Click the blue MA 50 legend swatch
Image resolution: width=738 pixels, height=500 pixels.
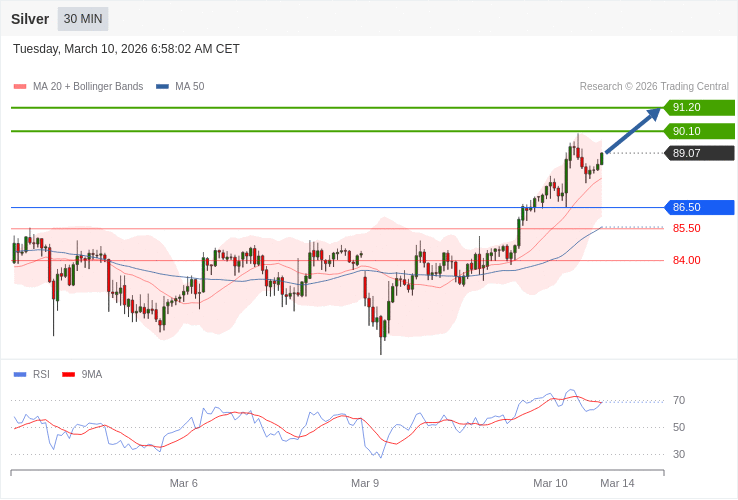162,87
